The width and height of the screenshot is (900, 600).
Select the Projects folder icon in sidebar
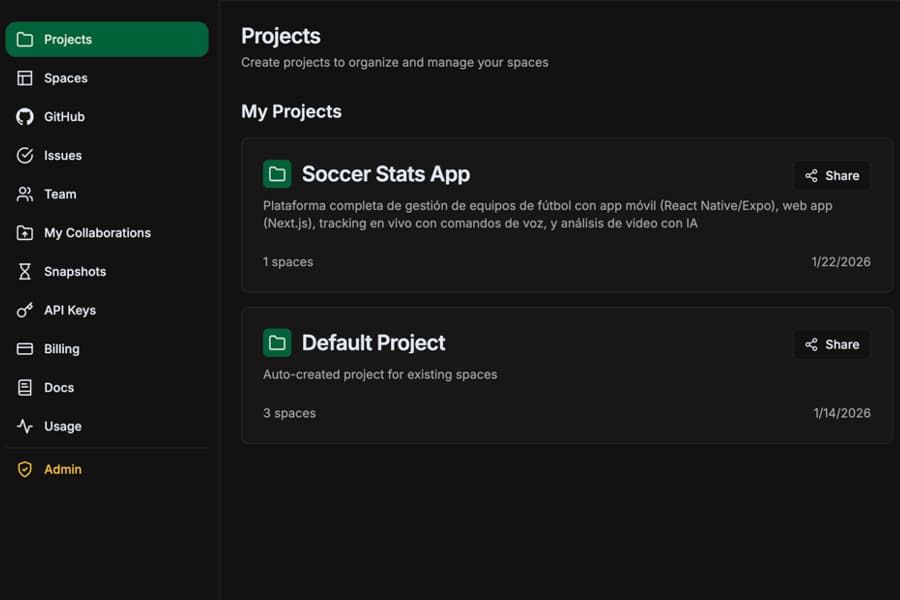tap(25, 39)
